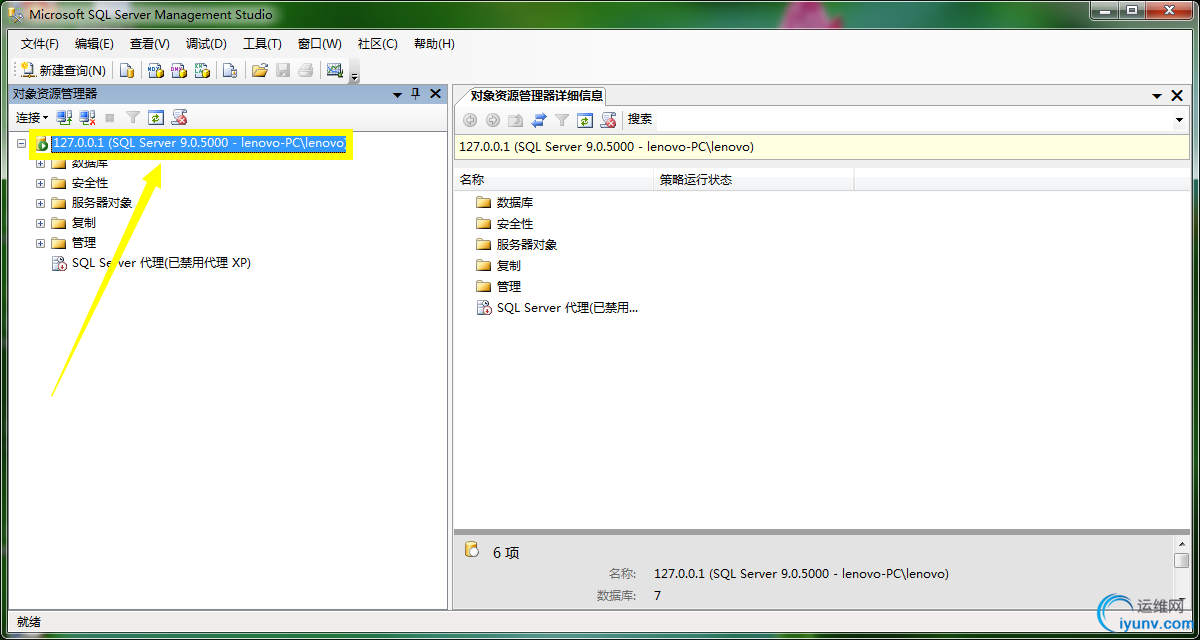Viewport: 1200px width, 640px height.
Task: Select SQL Server 代理 node in the tree
Action: click(161, 263)
